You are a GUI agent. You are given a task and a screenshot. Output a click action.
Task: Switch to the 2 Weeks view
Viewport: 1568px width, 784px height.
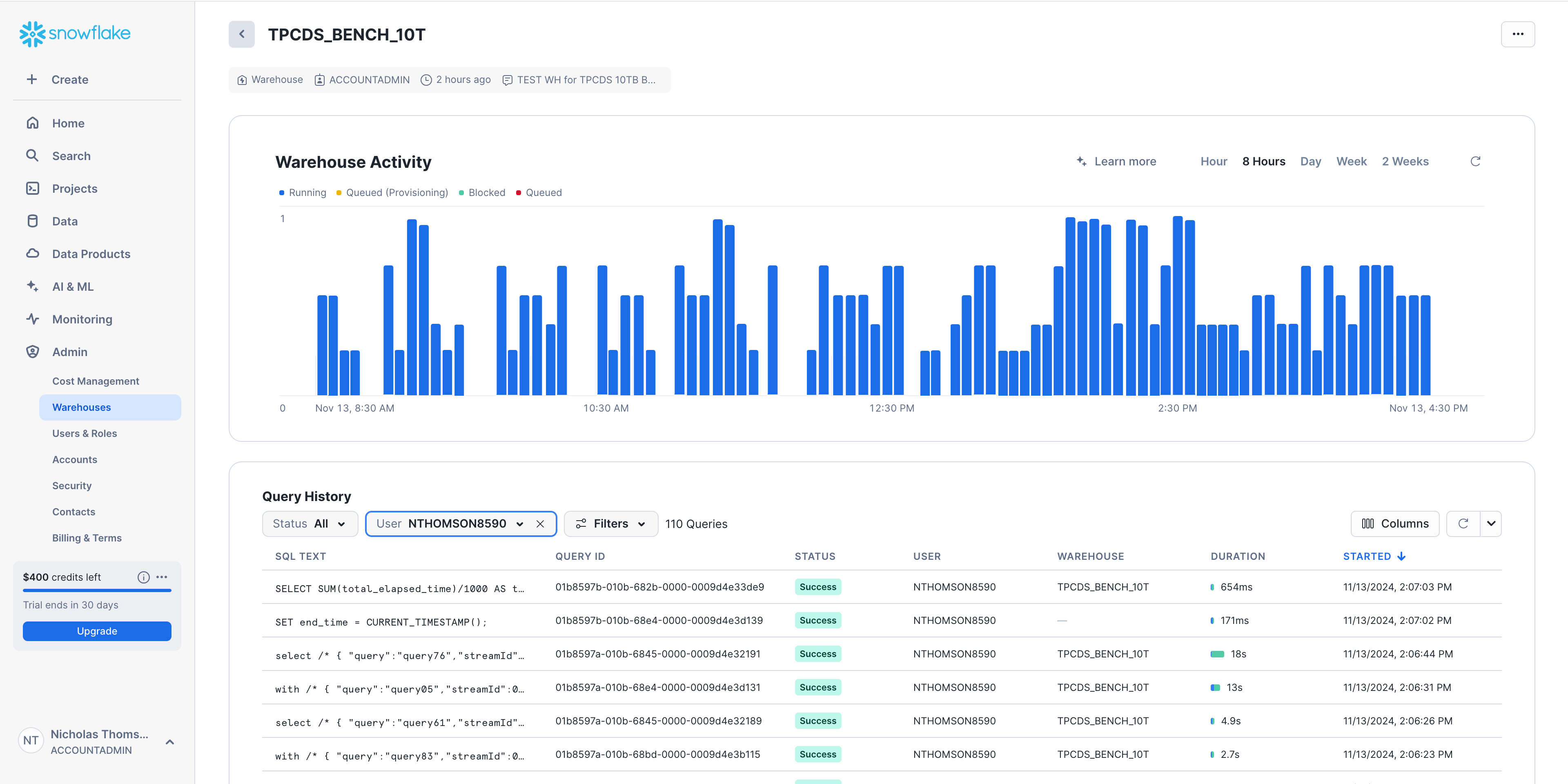pyautogui.click(x=1405, y=161)
